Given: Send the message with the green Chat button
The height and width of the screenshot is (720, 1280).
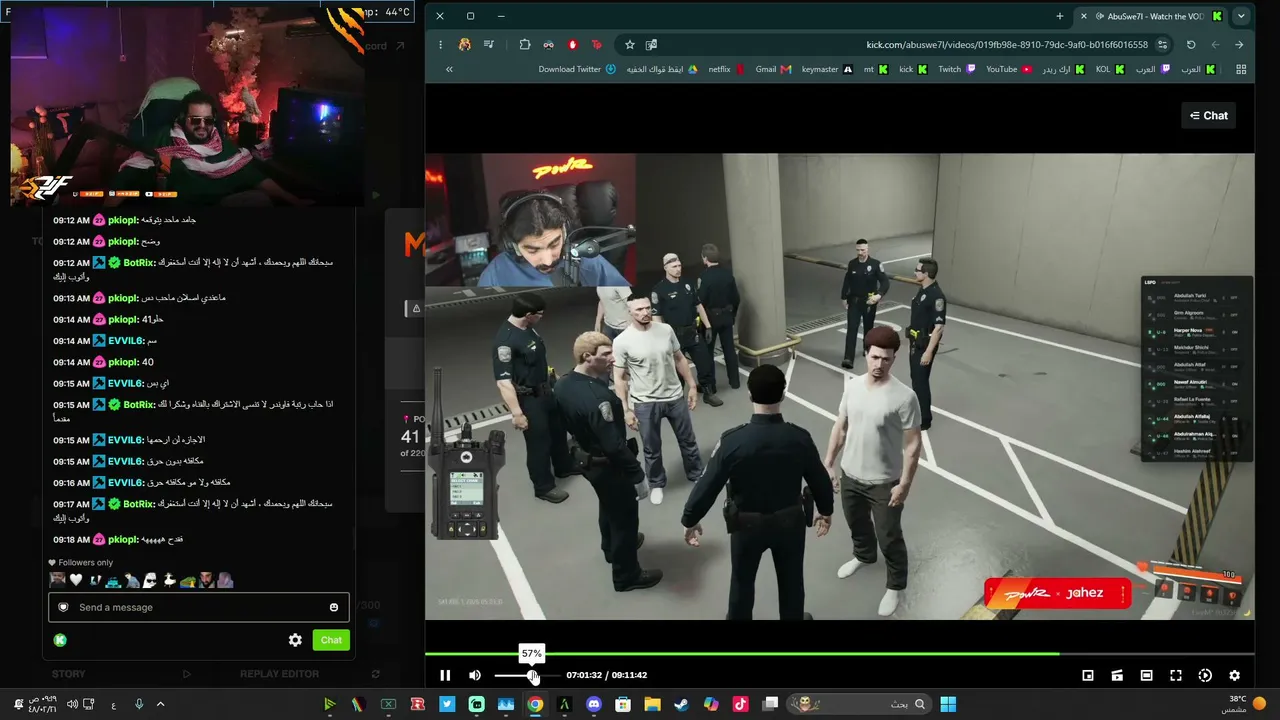Looking at the screenshot, I should 331,640.
